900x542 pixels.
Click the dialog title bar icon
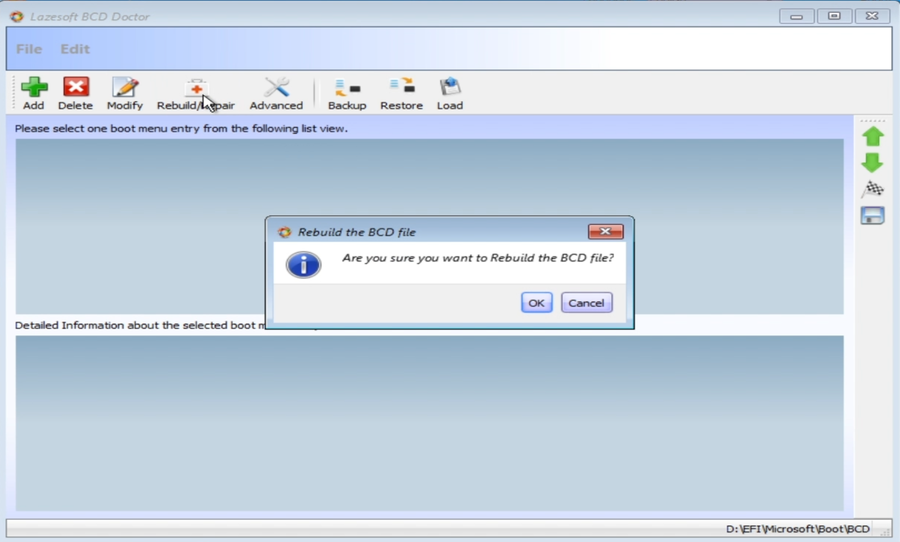click(x=284, y=232)
